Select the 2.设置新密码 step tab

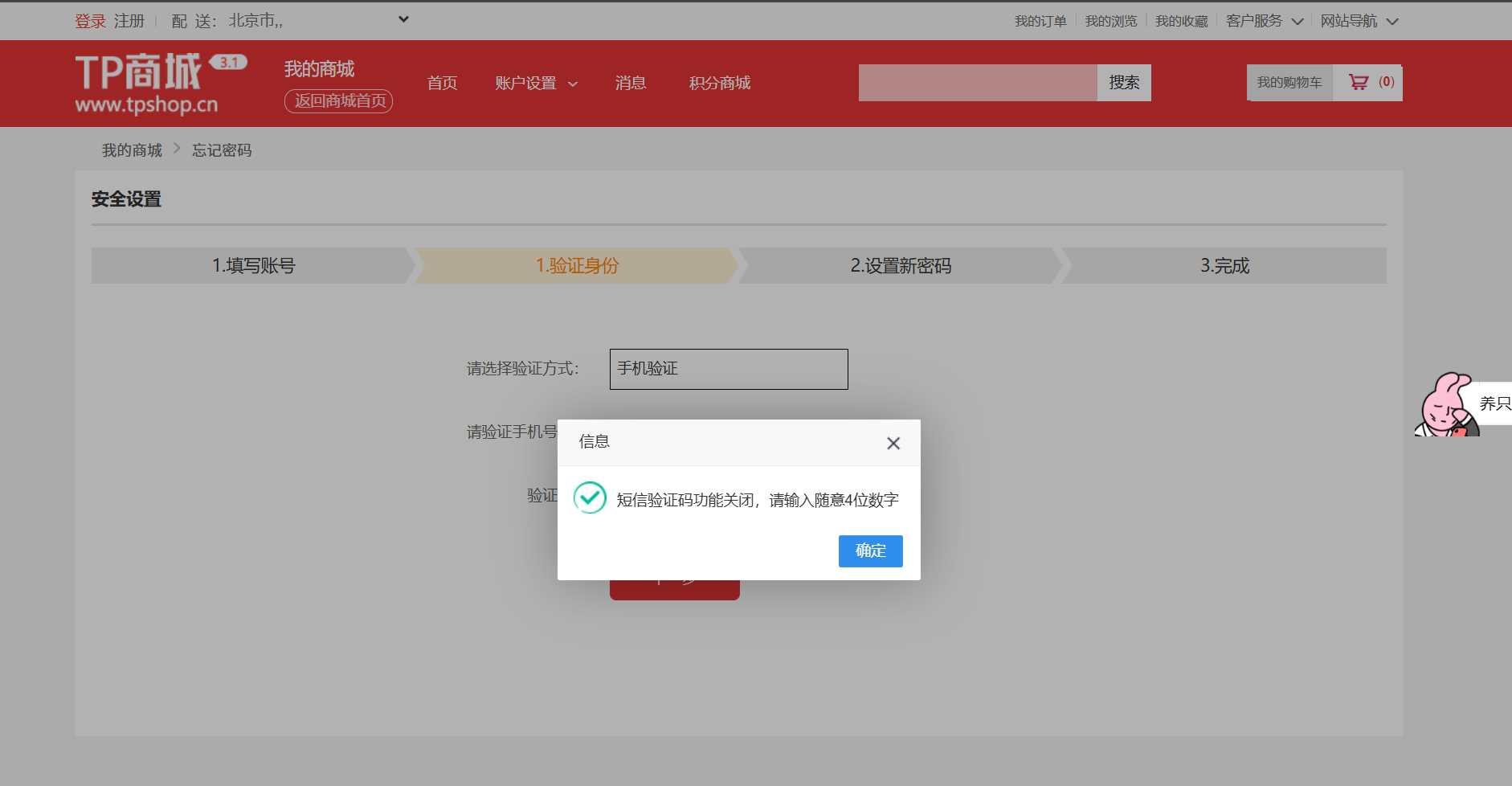[901, 265]
